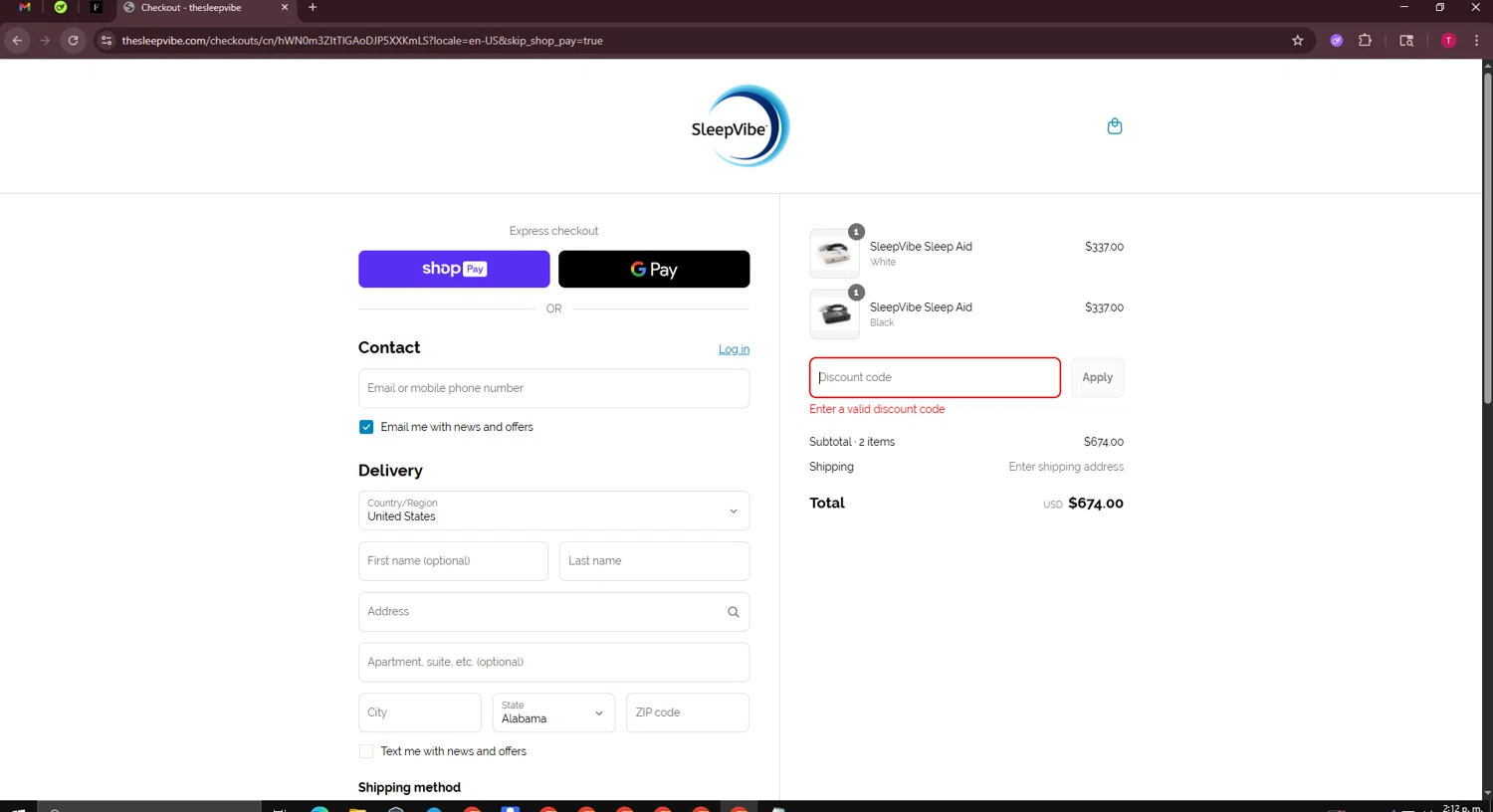This screenshot has height=812, width=1493.
Task: Click the Discount code field
Action: point(935,377)
